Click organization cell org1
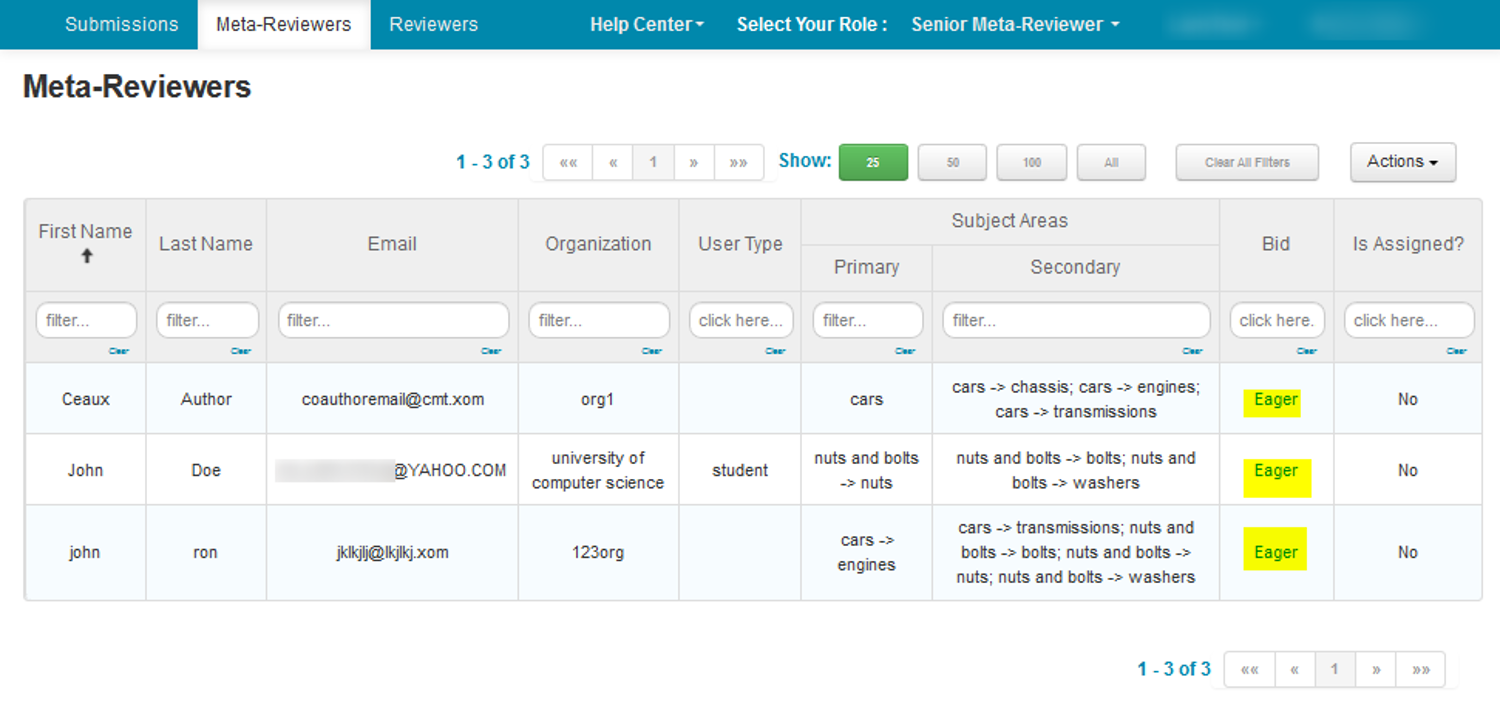This screenshot has height=708, width=1500. (x=598, y=399)
